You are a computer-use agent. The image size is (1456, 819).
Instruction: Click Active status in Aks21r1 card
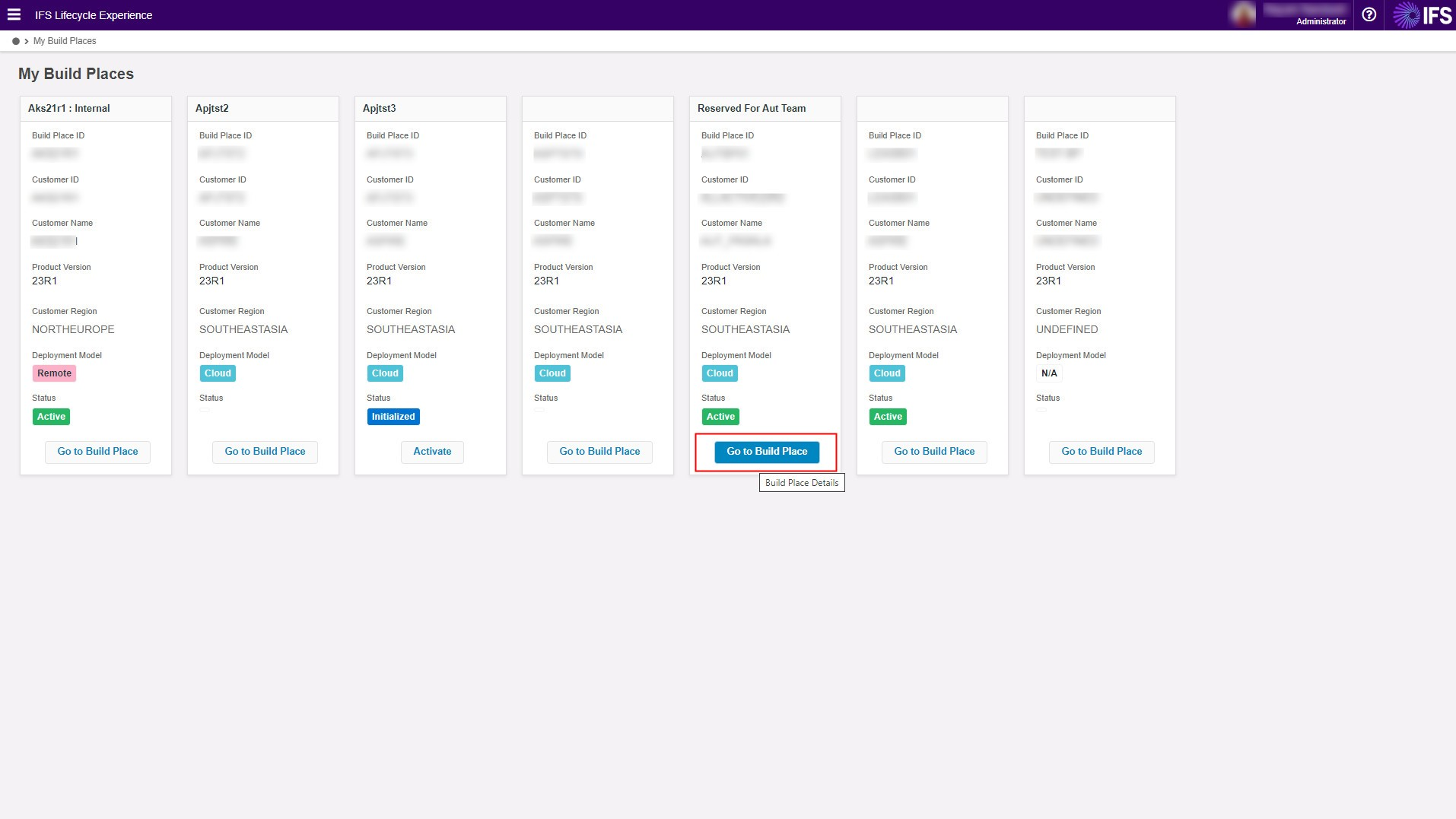tap(51, 417)
